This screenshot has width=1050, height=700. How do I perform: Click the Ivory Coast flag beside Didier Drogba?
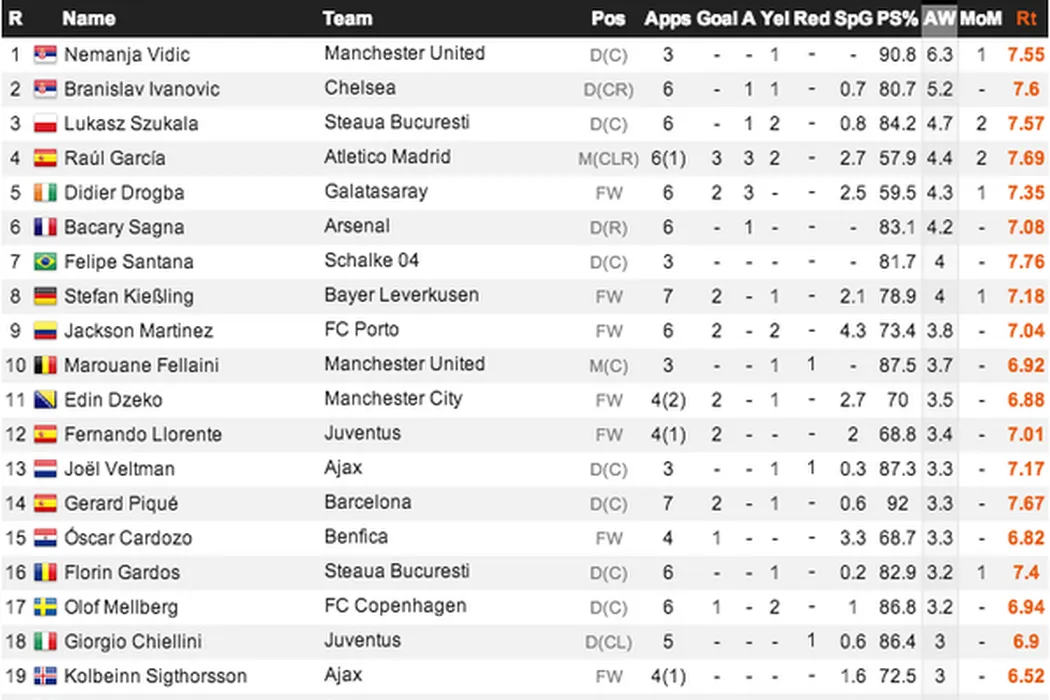45,193
